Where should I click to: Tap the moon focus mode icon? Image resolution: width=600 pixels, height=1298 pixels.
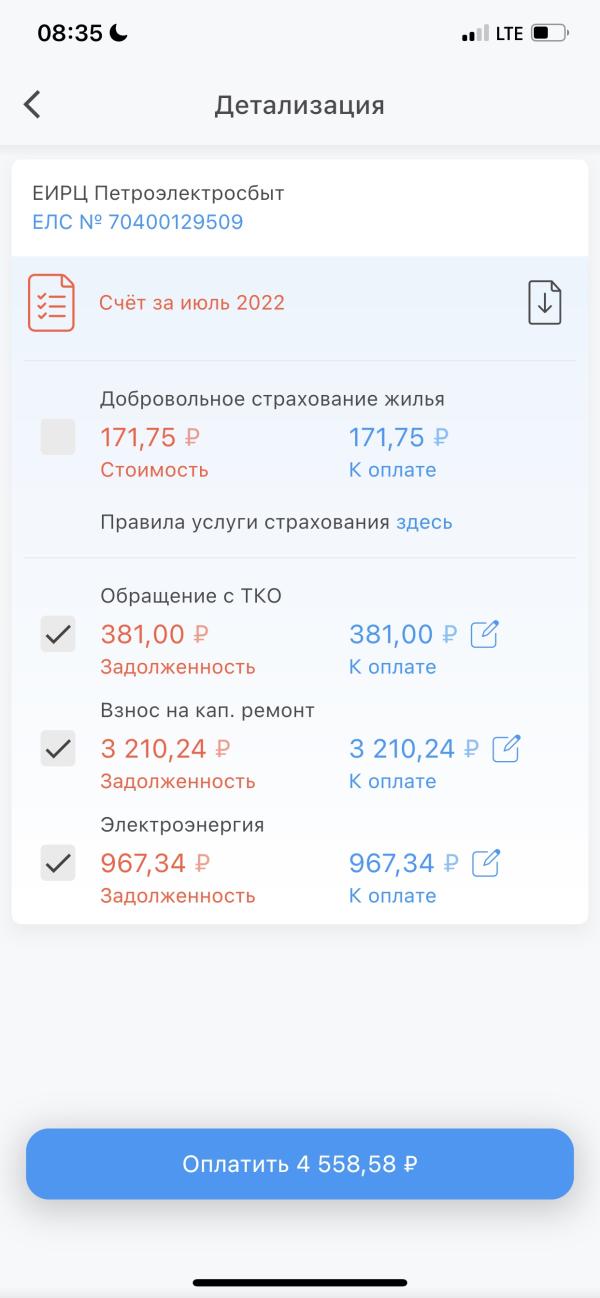pos(119,33)
